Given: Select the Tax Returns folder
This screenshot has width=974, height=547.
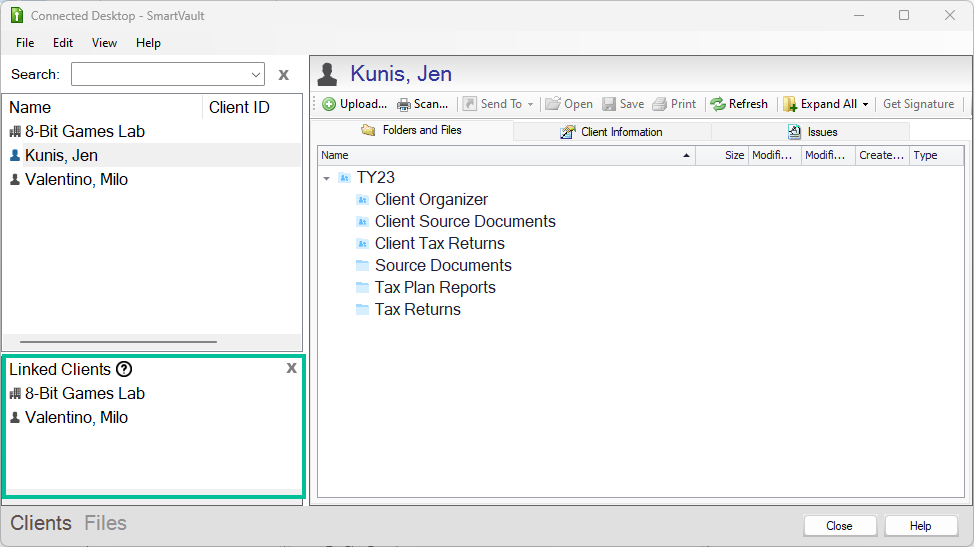Looking at the screenshot, I should pos(417,309).
